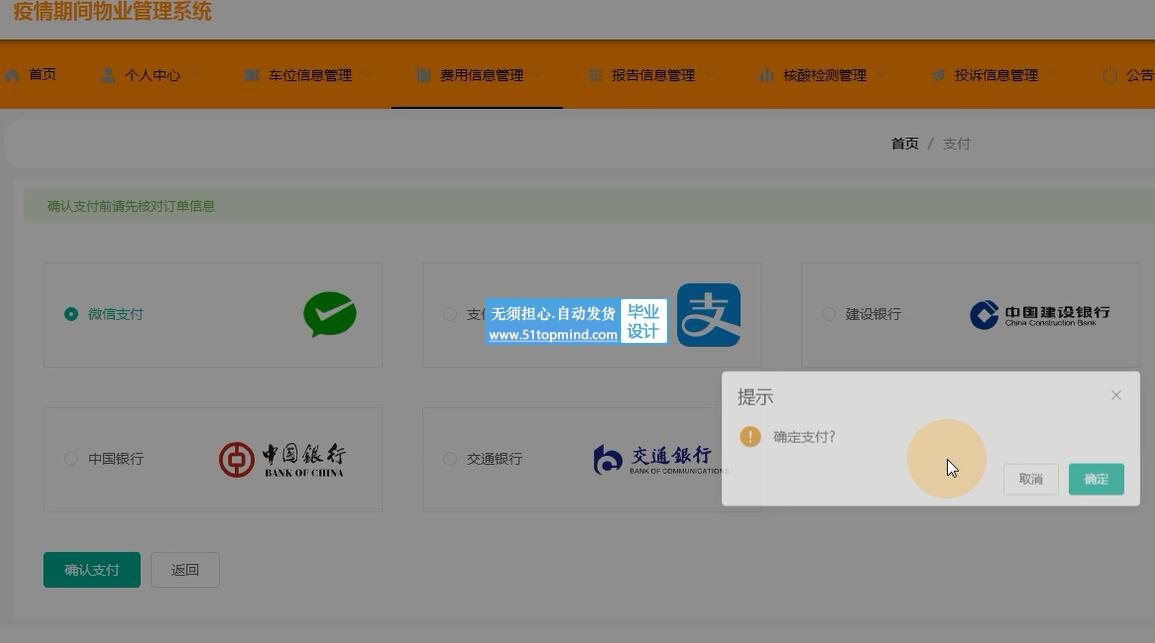This screenshot has height=643, width=1155.
Task: Click the icon beside 公告 in the navigation bar
Action: click(x=1109, y=75)
